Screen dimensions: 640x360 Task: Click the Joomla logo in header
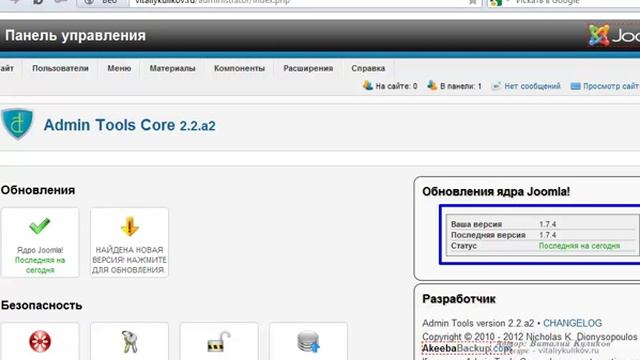pos(613,36)
